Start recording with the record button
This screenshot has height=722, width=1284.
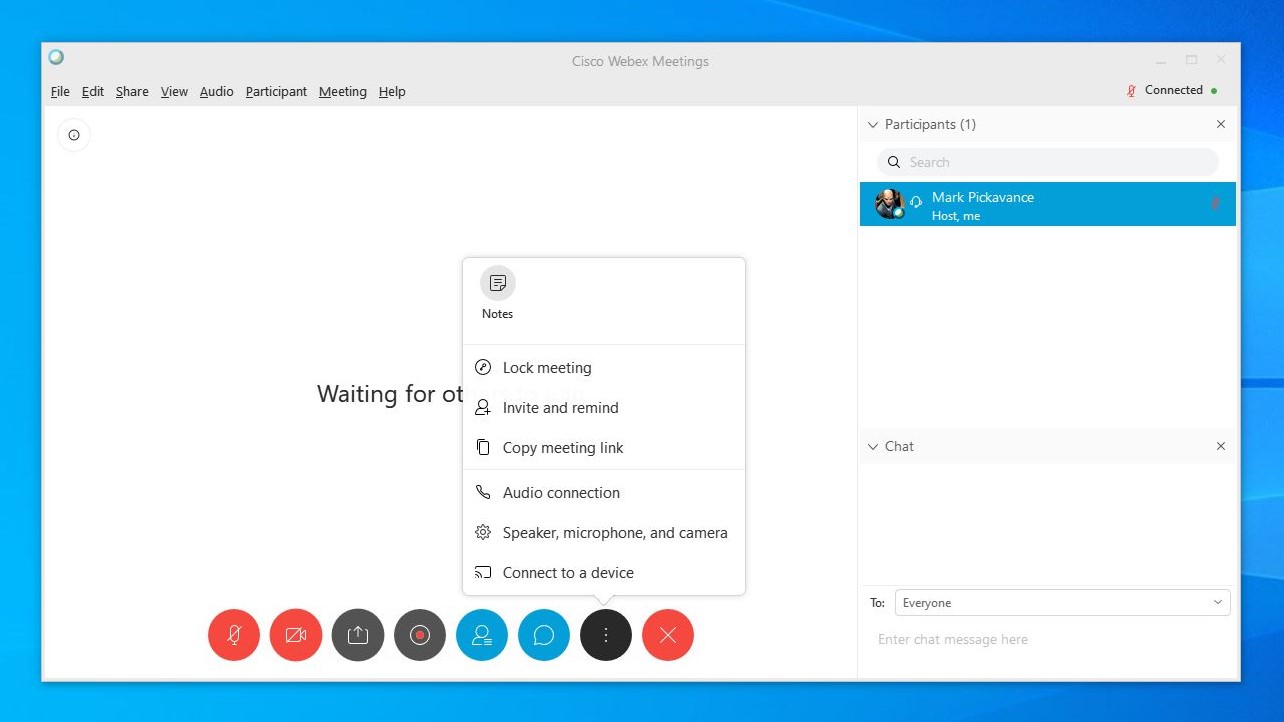(x=420, y=635)
